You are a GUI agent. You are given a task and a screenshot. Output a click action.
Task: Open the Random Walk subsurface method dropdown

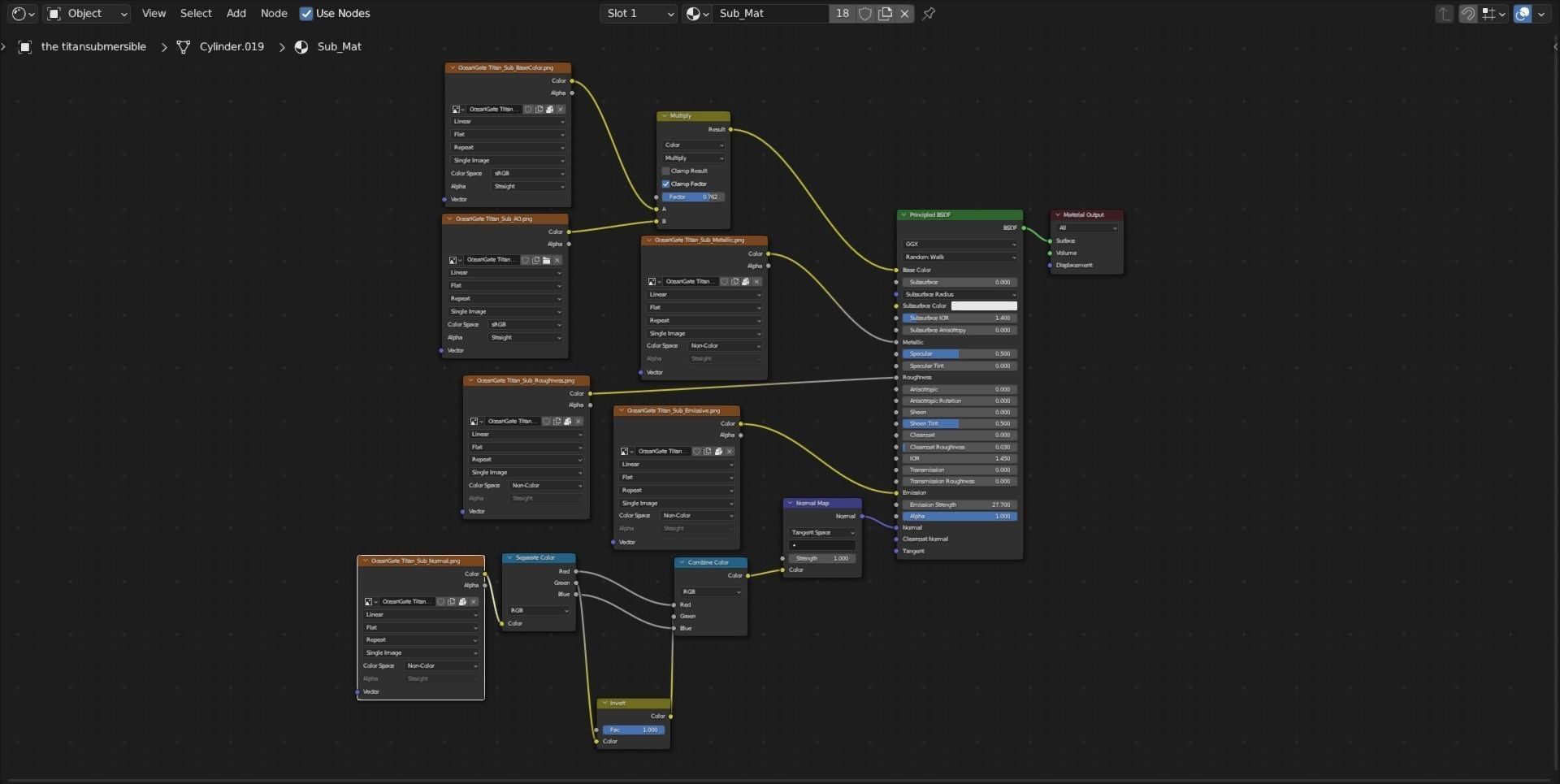point(960,257)
